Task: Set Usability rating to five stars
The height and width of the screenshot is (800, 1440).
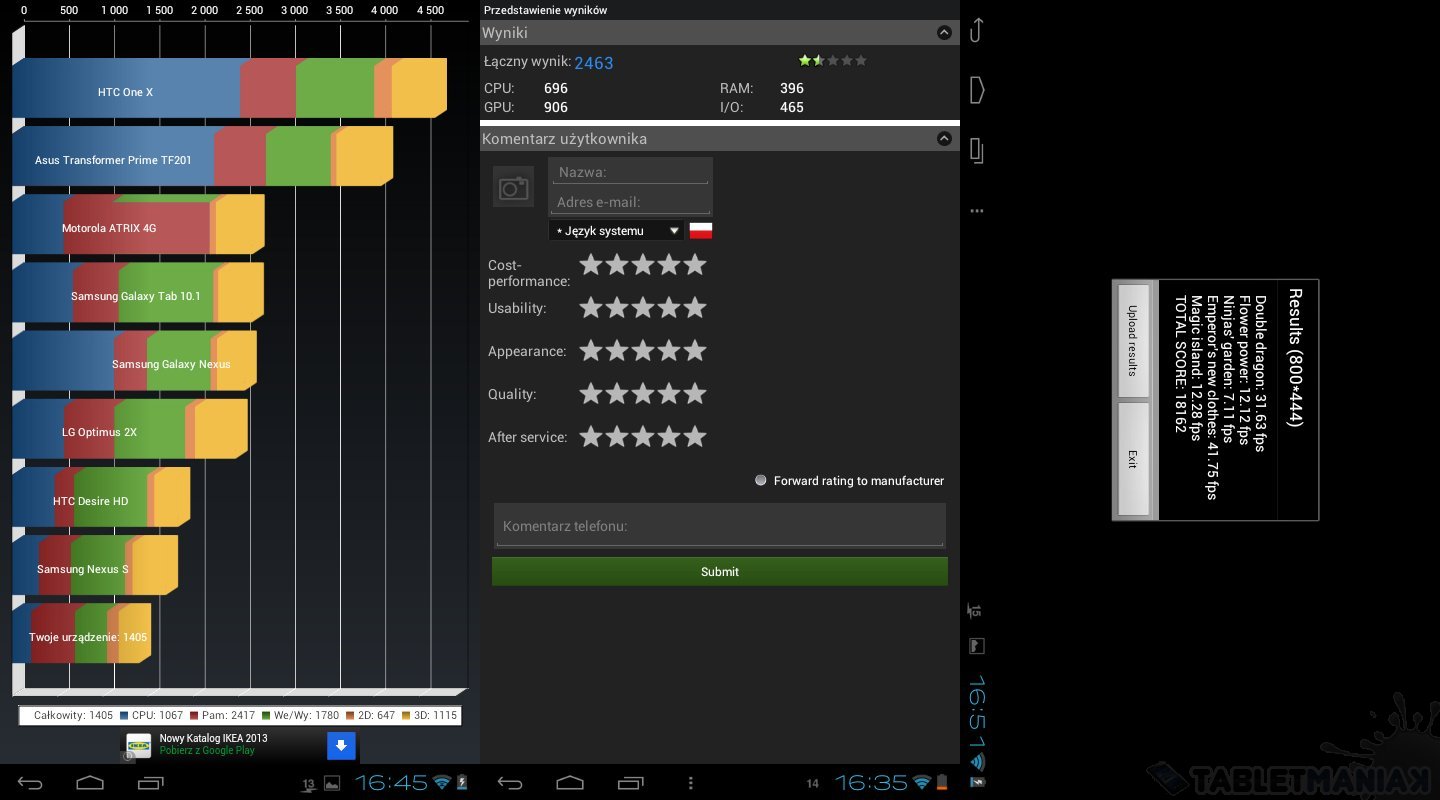Action: 695,308
